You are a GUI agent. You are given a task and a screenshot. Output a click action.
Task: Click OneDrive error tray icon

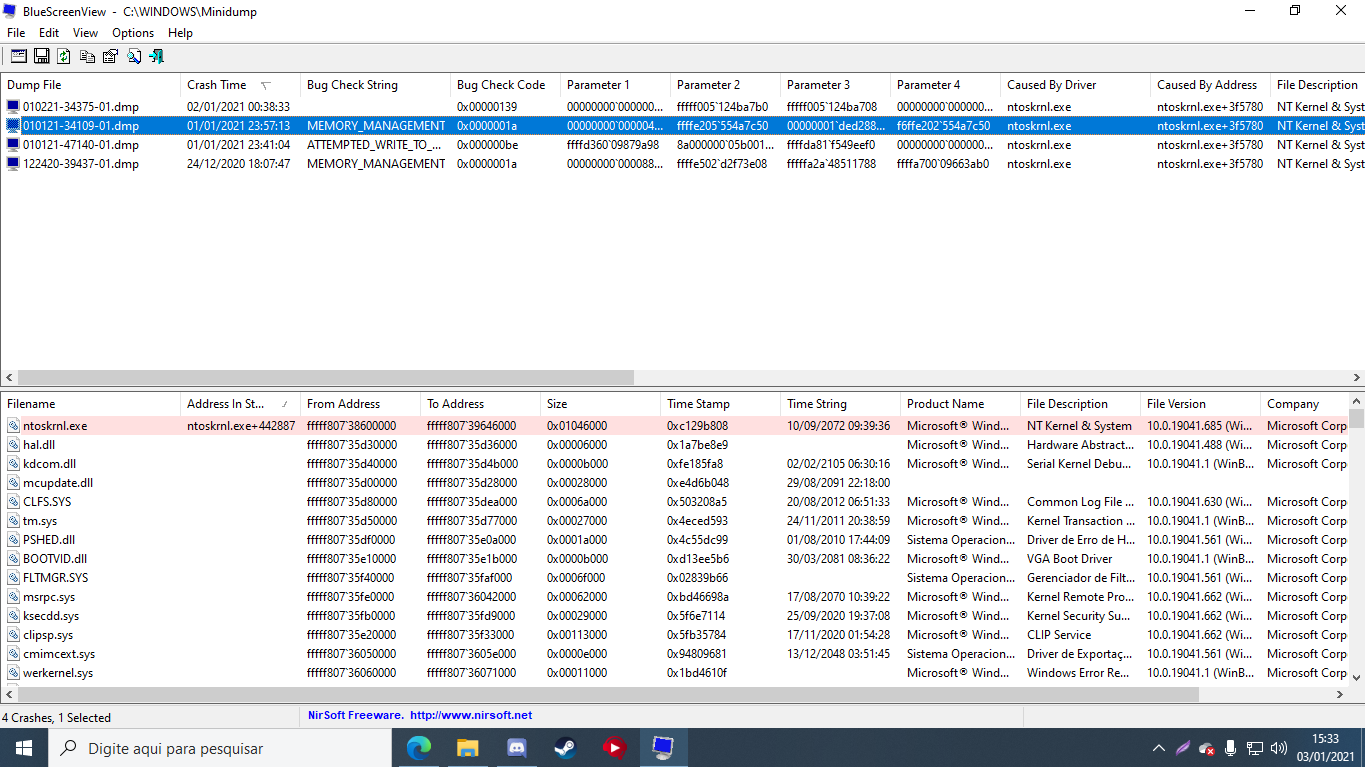coord(1207,748)
